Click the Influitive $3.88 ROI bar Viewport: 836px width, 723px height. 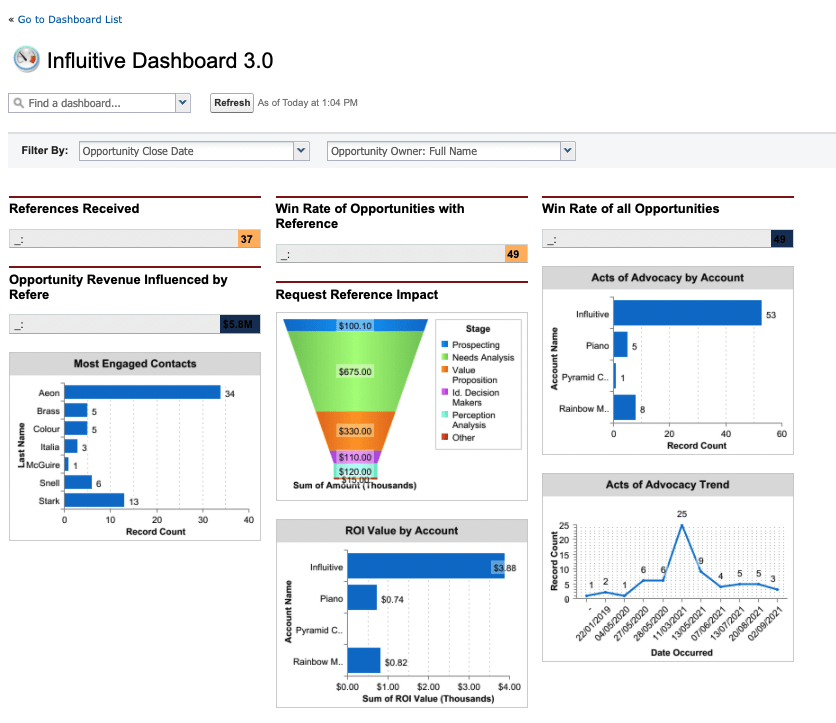[x=426, y=566]
